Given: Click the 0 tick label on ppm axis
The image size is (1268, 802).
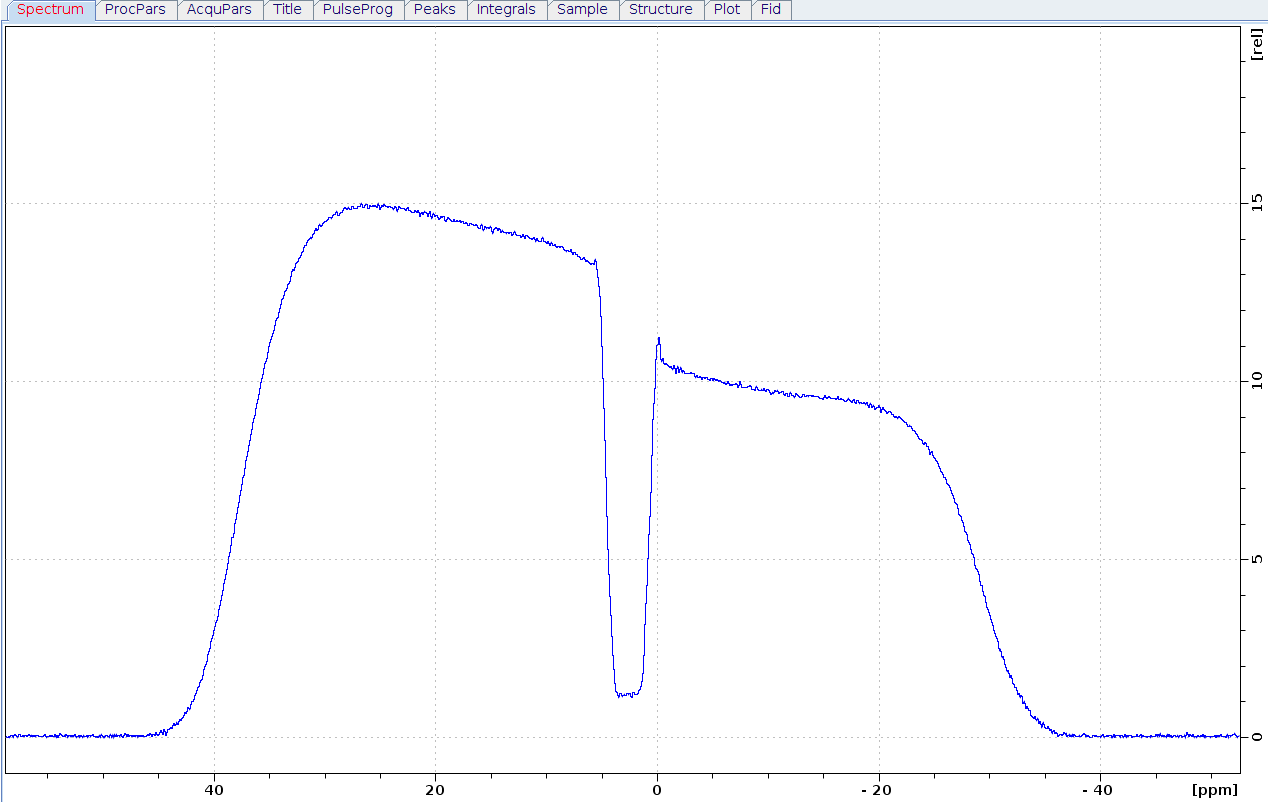Looking at the screenshot, I should click(657, 789).
